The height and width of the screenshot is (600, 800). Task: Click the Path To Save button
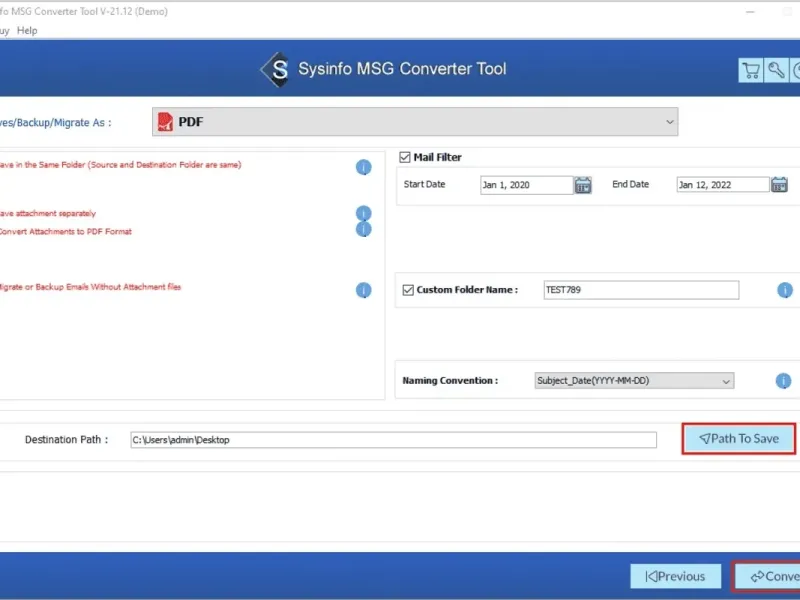coord(739,439)
